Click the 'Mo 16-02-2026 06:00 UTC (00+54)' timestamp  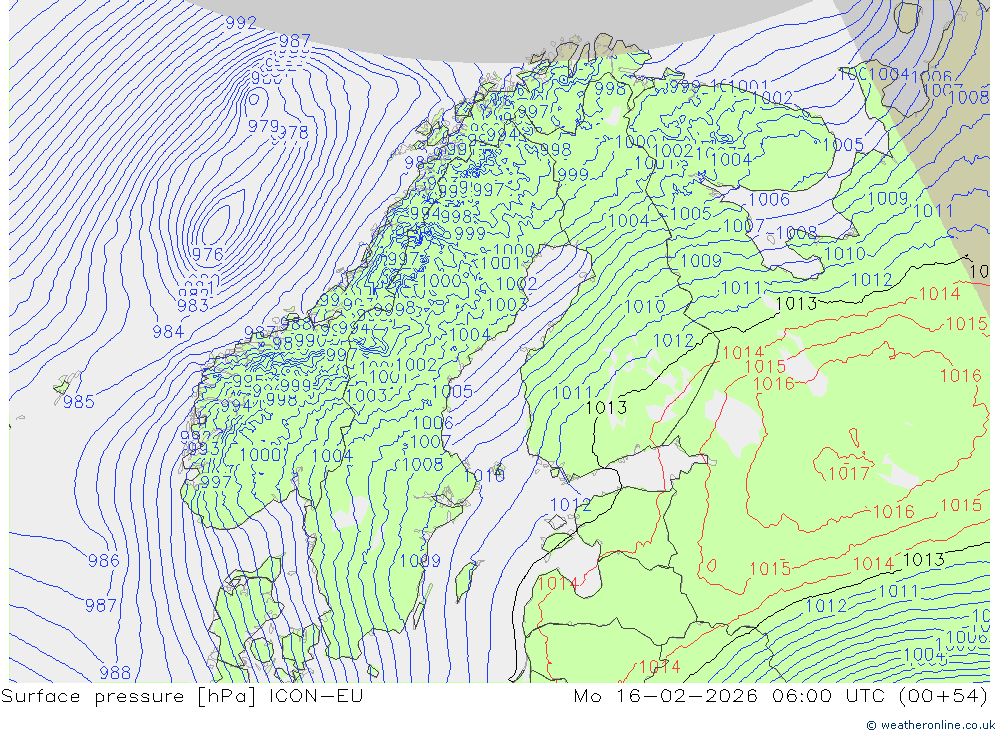coord(781,696)
